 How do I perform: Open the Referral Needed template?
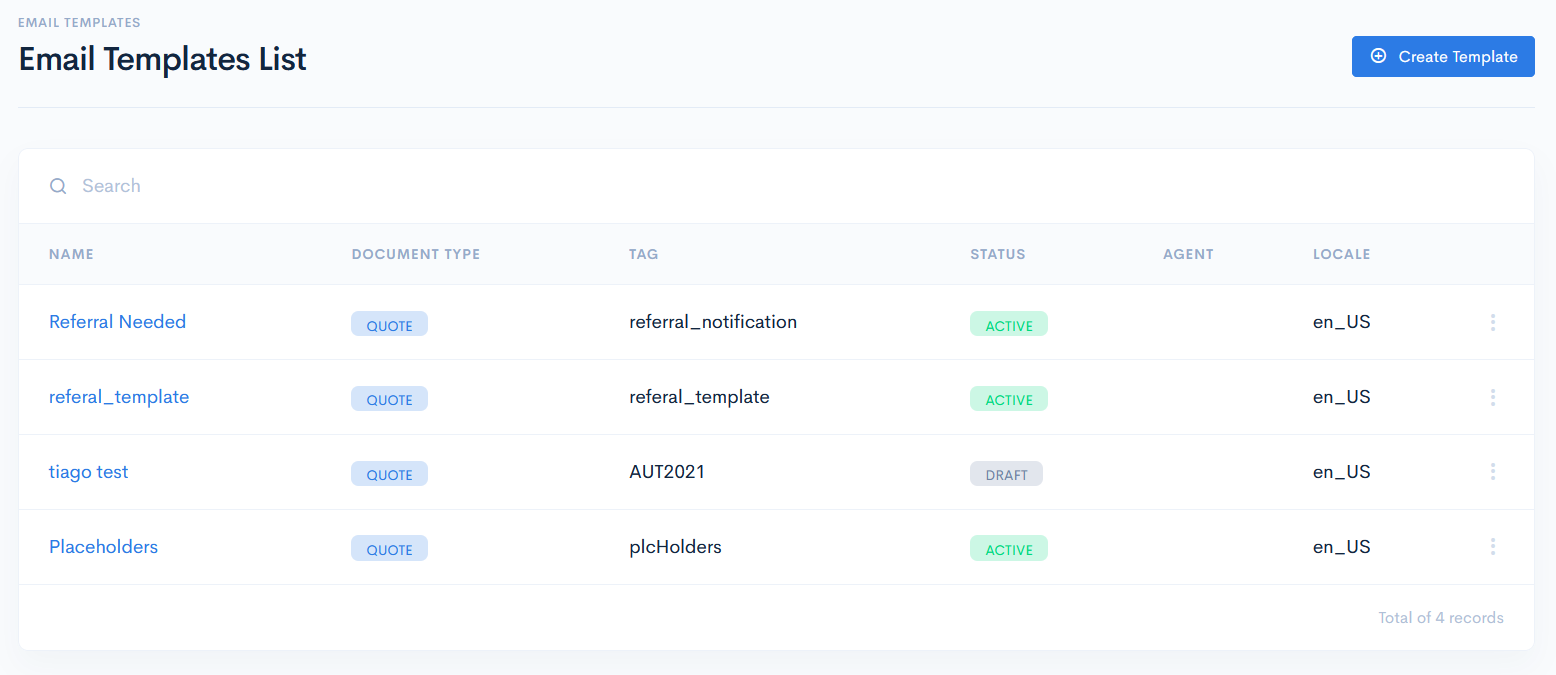click(x=117, y=321)
